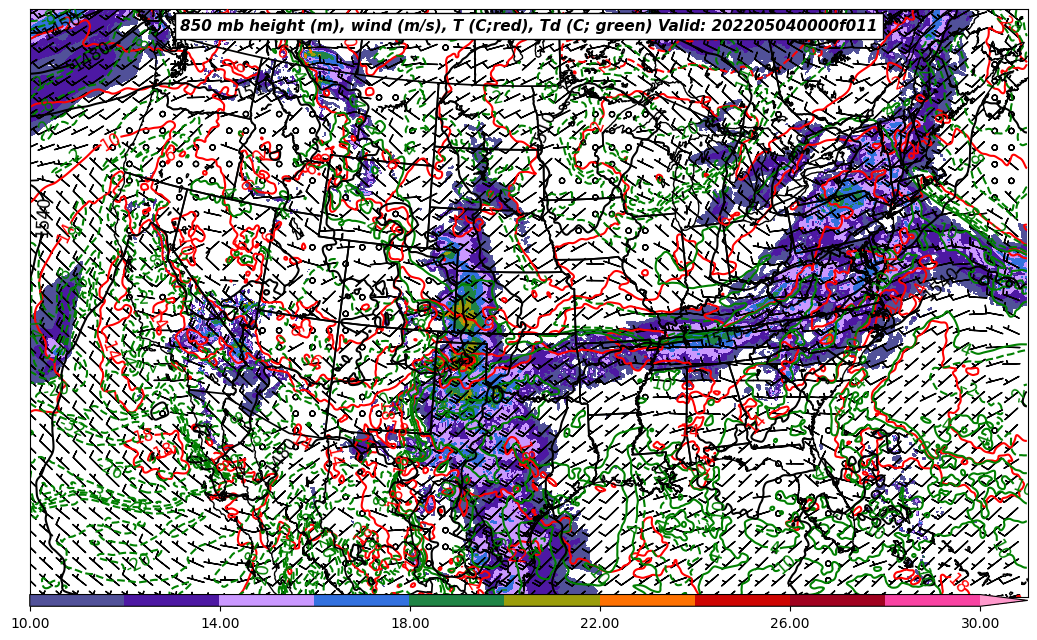Select the 14.00 colorbar tick label
Screen dimensions: 1037x640
click(x=220, y=623)
